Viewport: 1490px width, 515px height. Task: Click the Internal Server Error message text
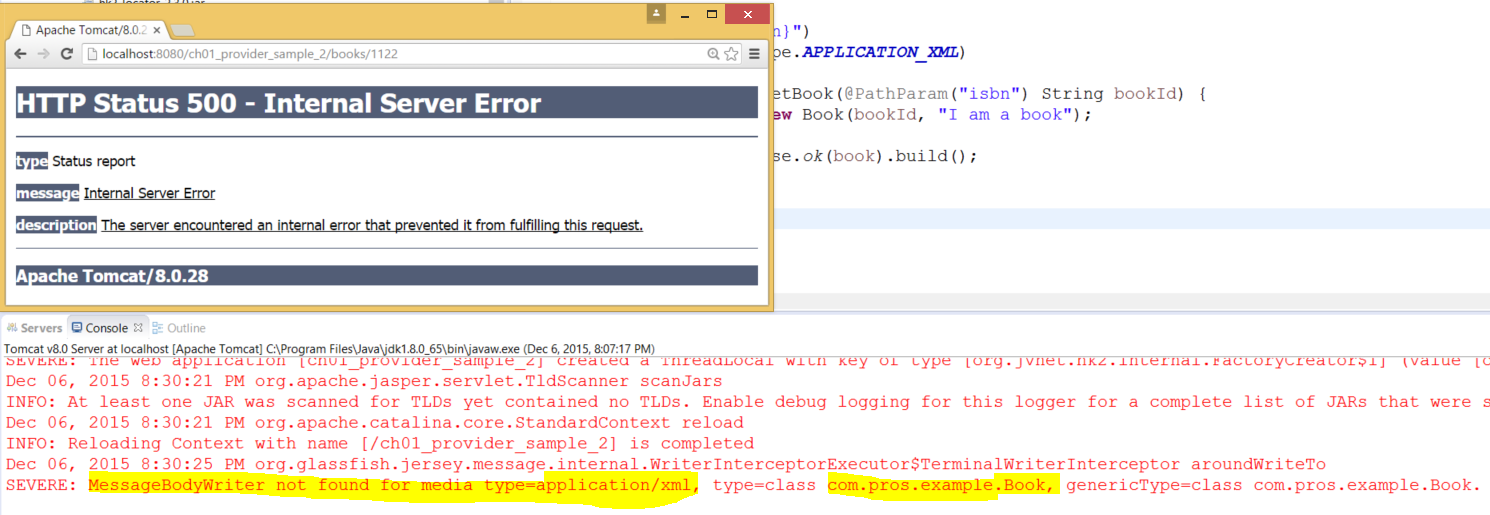(149, 193)
